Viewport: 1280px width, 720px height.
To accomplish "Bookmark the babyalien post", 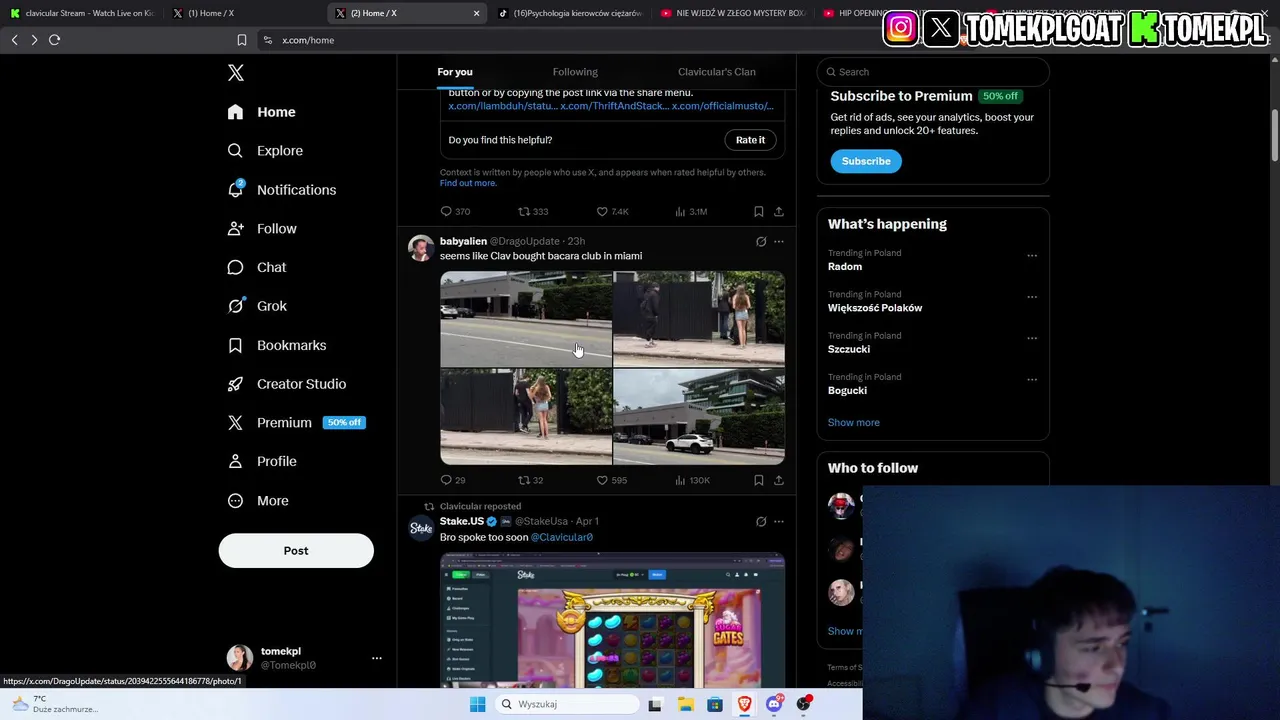I will coord(759,481).
